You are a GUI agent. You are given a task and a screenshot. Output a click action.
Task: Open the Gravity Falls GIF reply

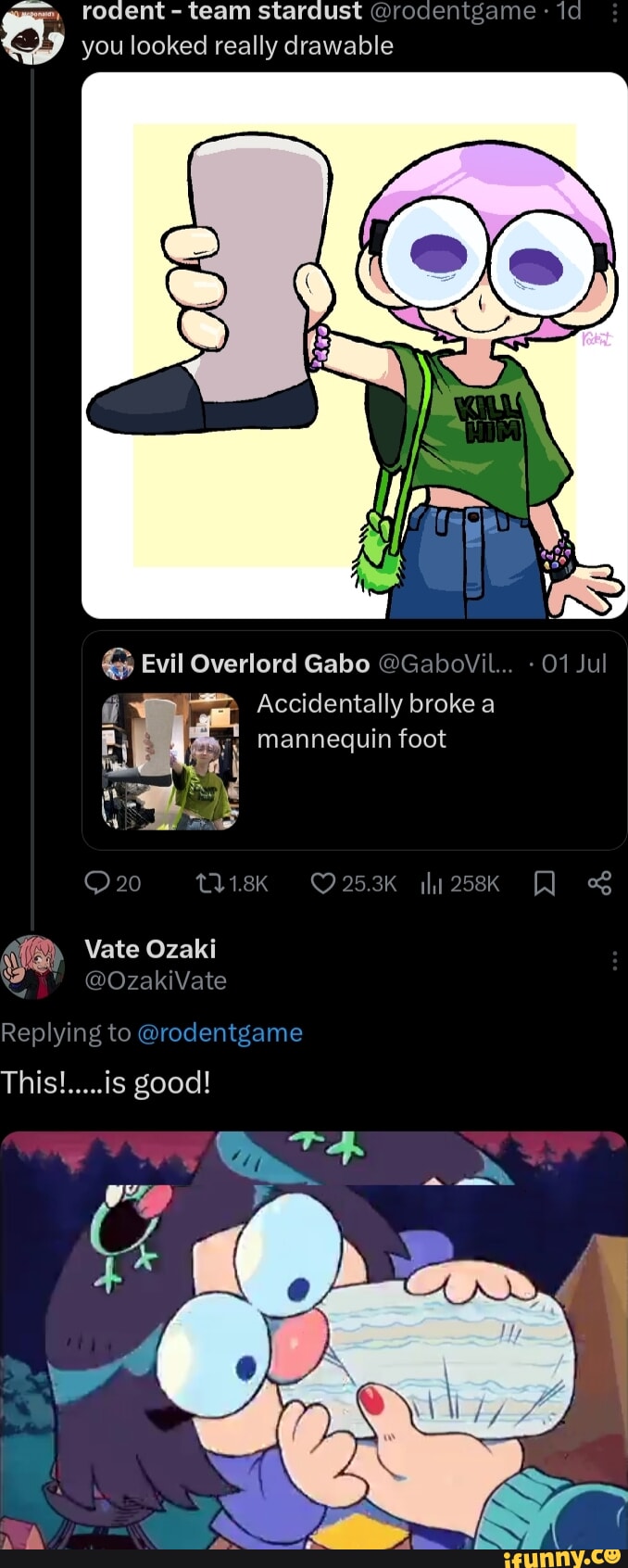tap(314, 1344)
